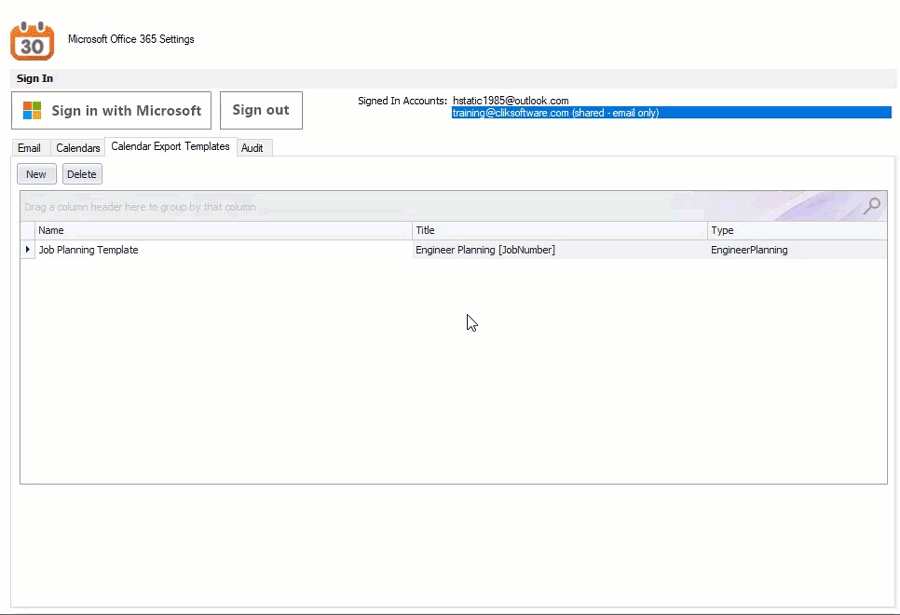Create a New calendar export template
Screen dimensions: 900x615
point(37,174)
